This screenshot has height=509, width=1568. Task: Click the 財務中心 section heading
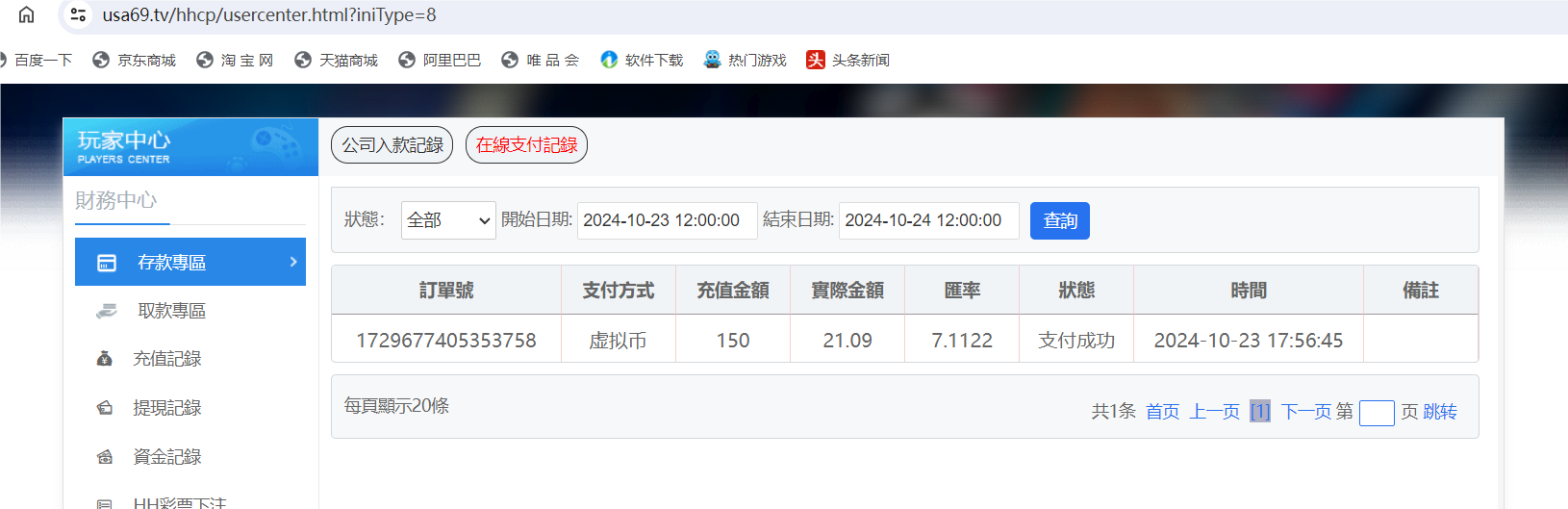(x=115, y=200)
